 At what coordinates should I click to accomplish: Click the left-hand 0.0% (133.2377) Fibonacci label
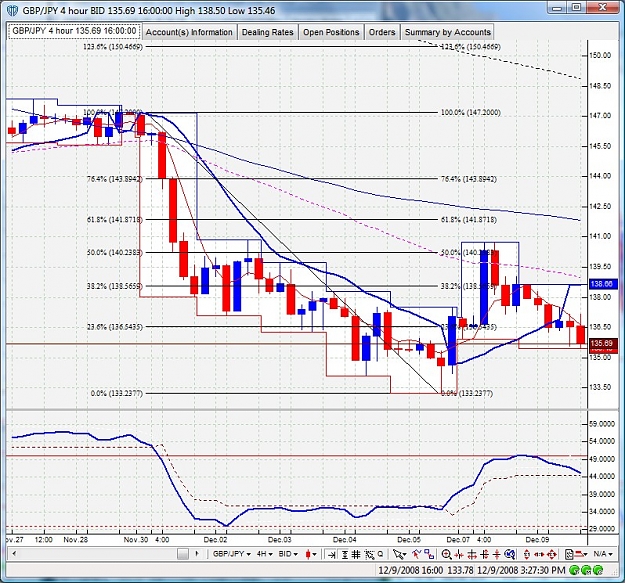(x=116, y=393)
